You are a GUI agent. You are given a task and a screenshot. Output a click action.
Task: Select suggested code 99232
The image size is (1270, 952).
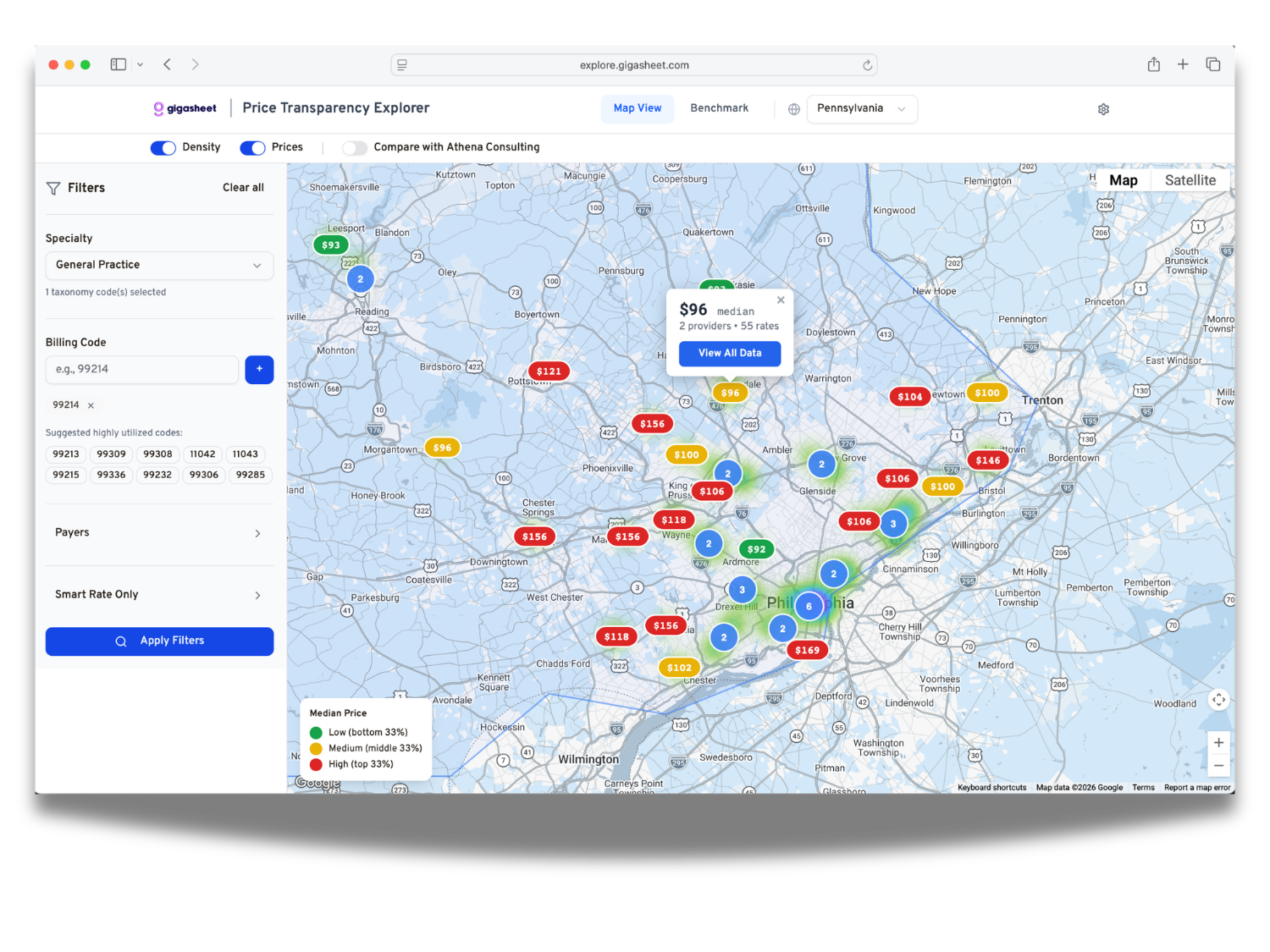(x=157, y=475)
